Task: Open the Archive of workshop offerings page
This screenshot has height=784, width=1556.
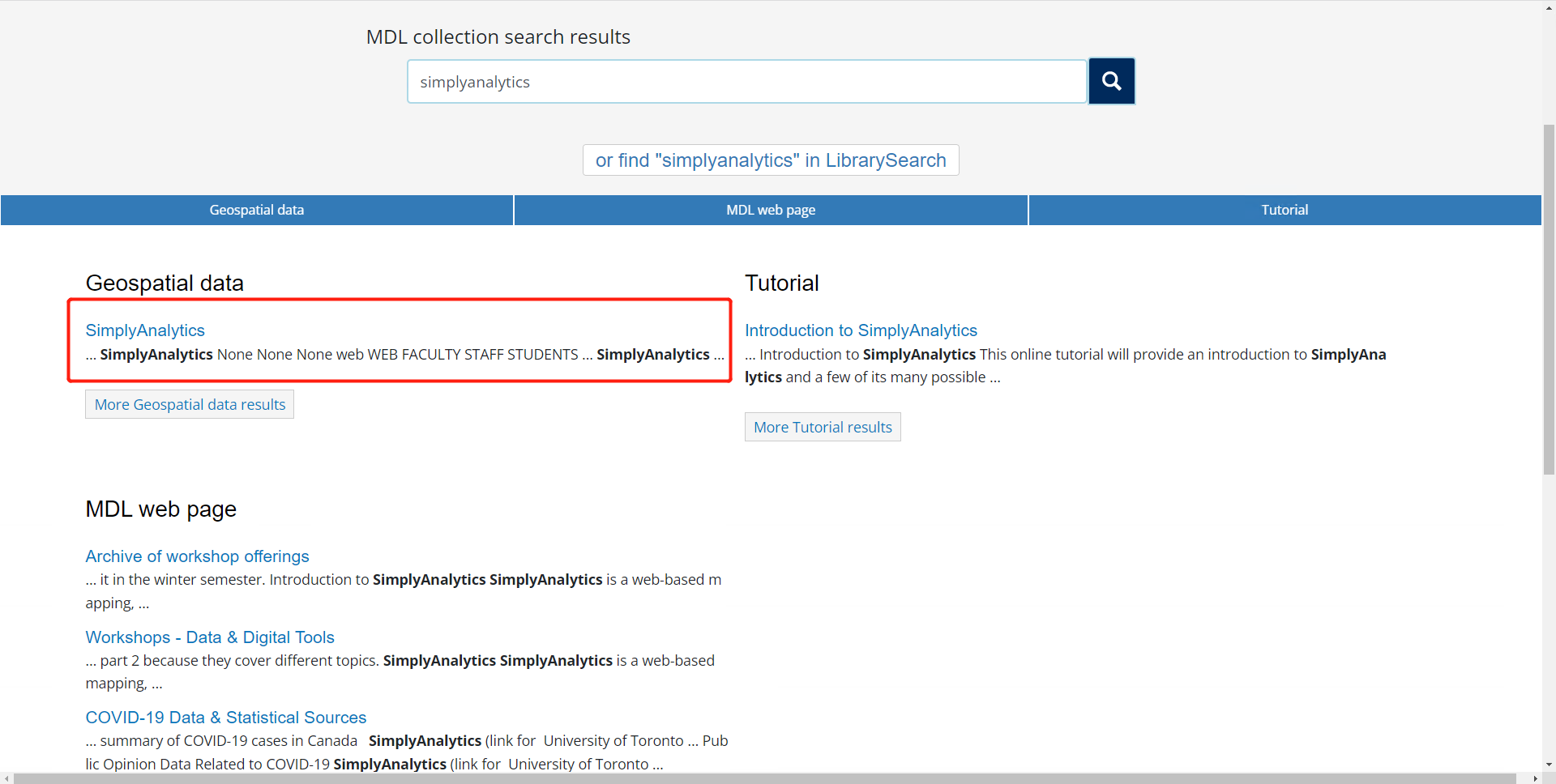Action: (197, 556)
